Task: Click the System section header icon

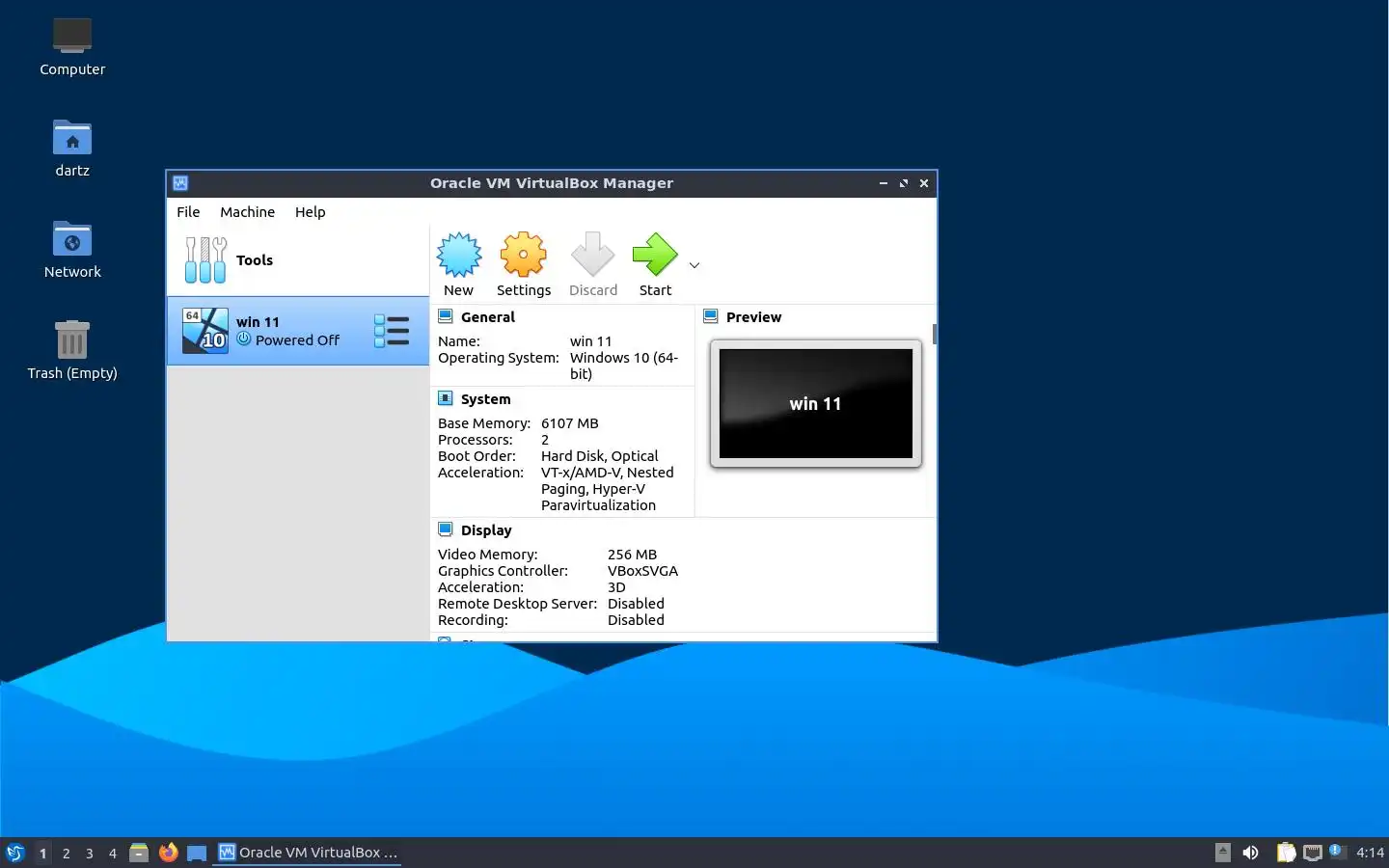Action: pos(446,398)
